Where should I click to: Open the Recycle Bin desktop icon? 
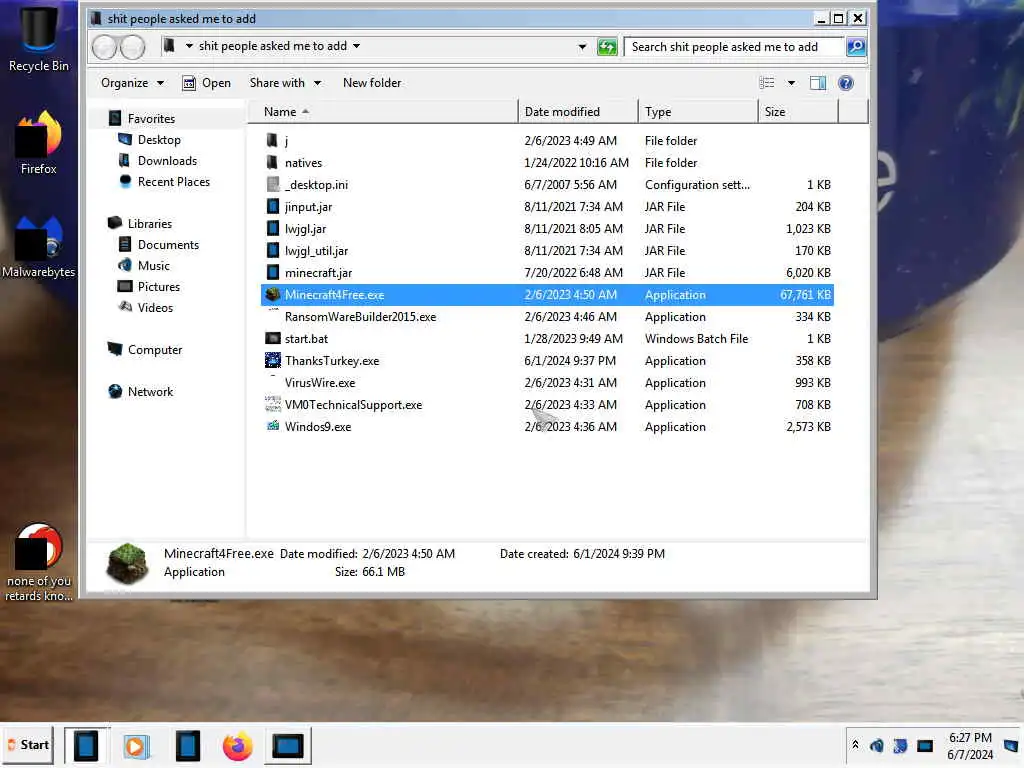click(39, 38)
